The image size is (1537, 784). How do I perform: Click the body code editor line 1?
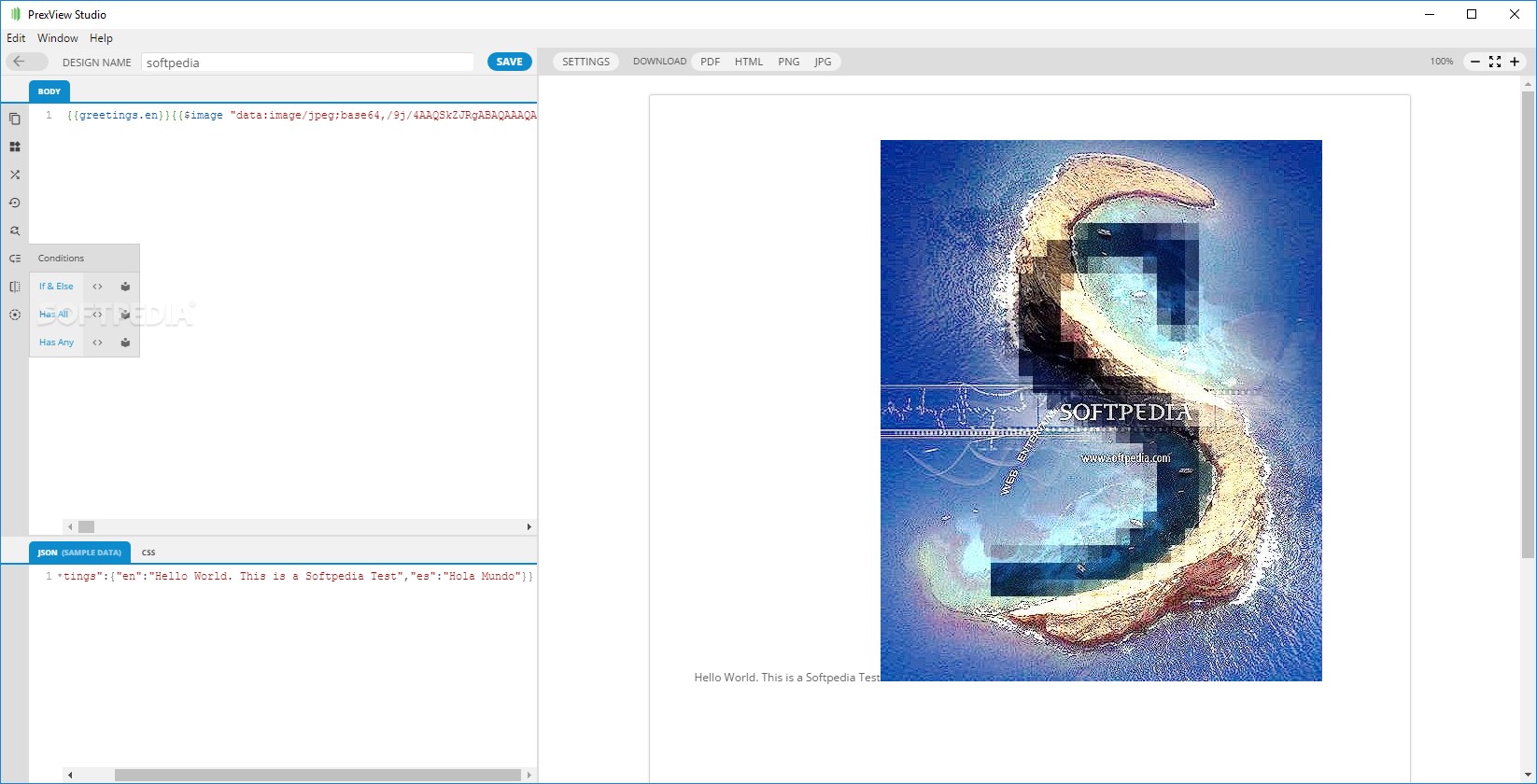coord(301,116)
